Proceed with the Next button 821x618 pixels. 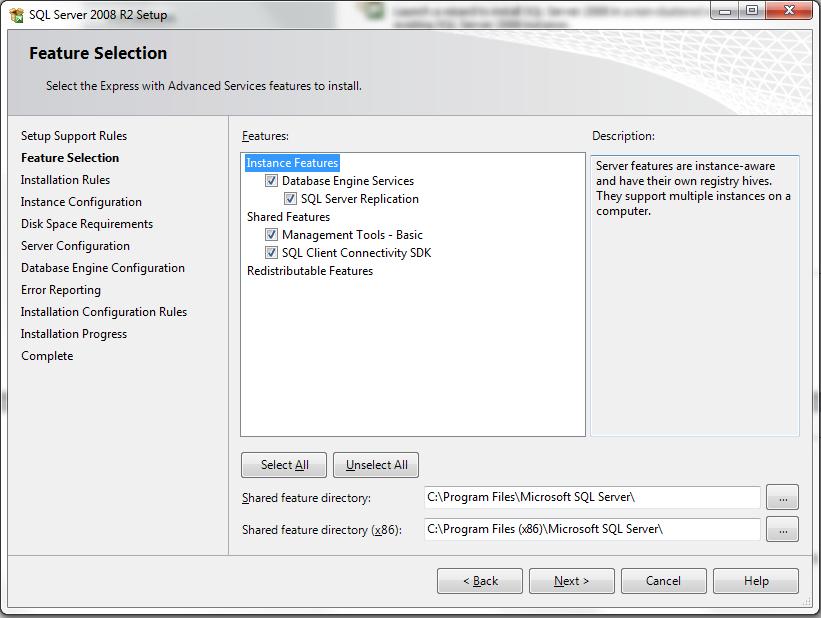572,581
